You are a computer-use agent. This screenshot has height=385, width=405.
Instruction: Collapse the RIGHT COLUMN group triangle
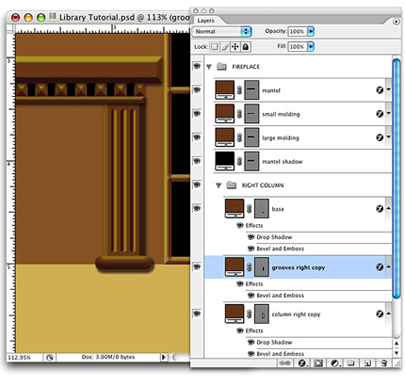219,185
